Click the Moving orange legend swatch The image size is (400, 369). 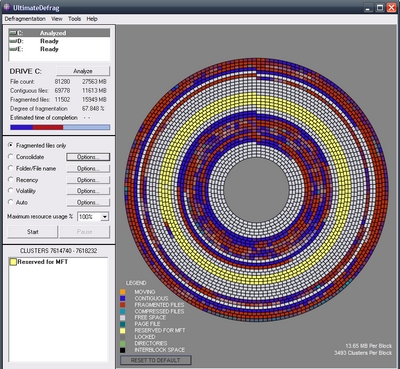[123, 292]
